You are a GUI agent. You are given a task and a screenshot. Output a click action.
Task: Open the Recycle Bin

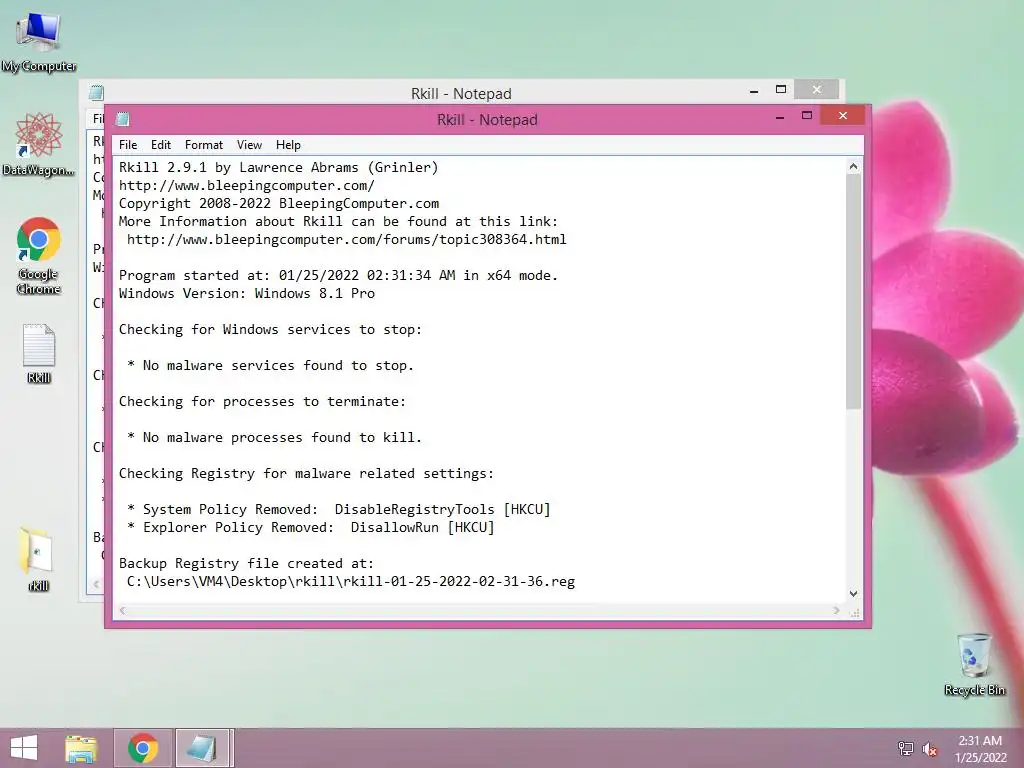[974, 664]
